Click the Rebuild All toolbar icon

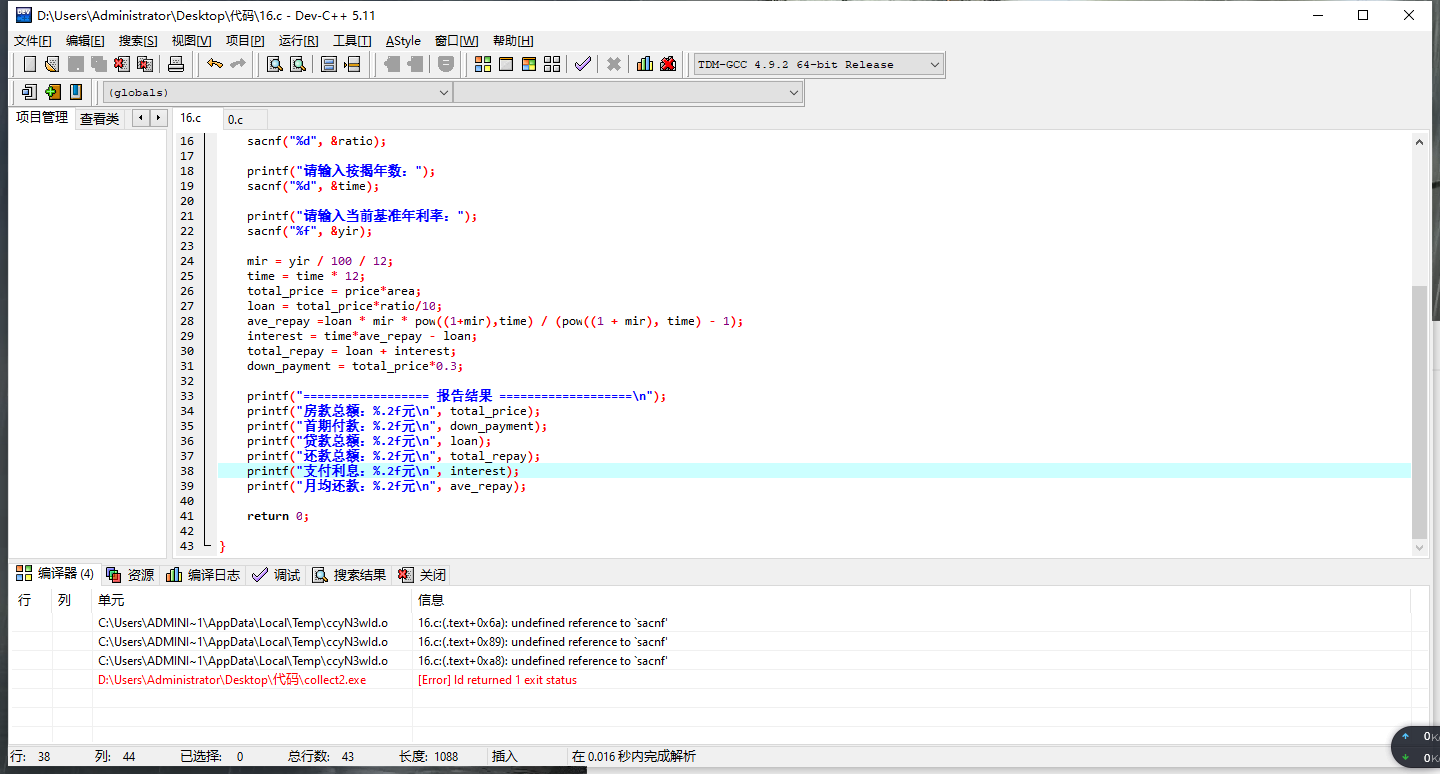pos(552,64)
